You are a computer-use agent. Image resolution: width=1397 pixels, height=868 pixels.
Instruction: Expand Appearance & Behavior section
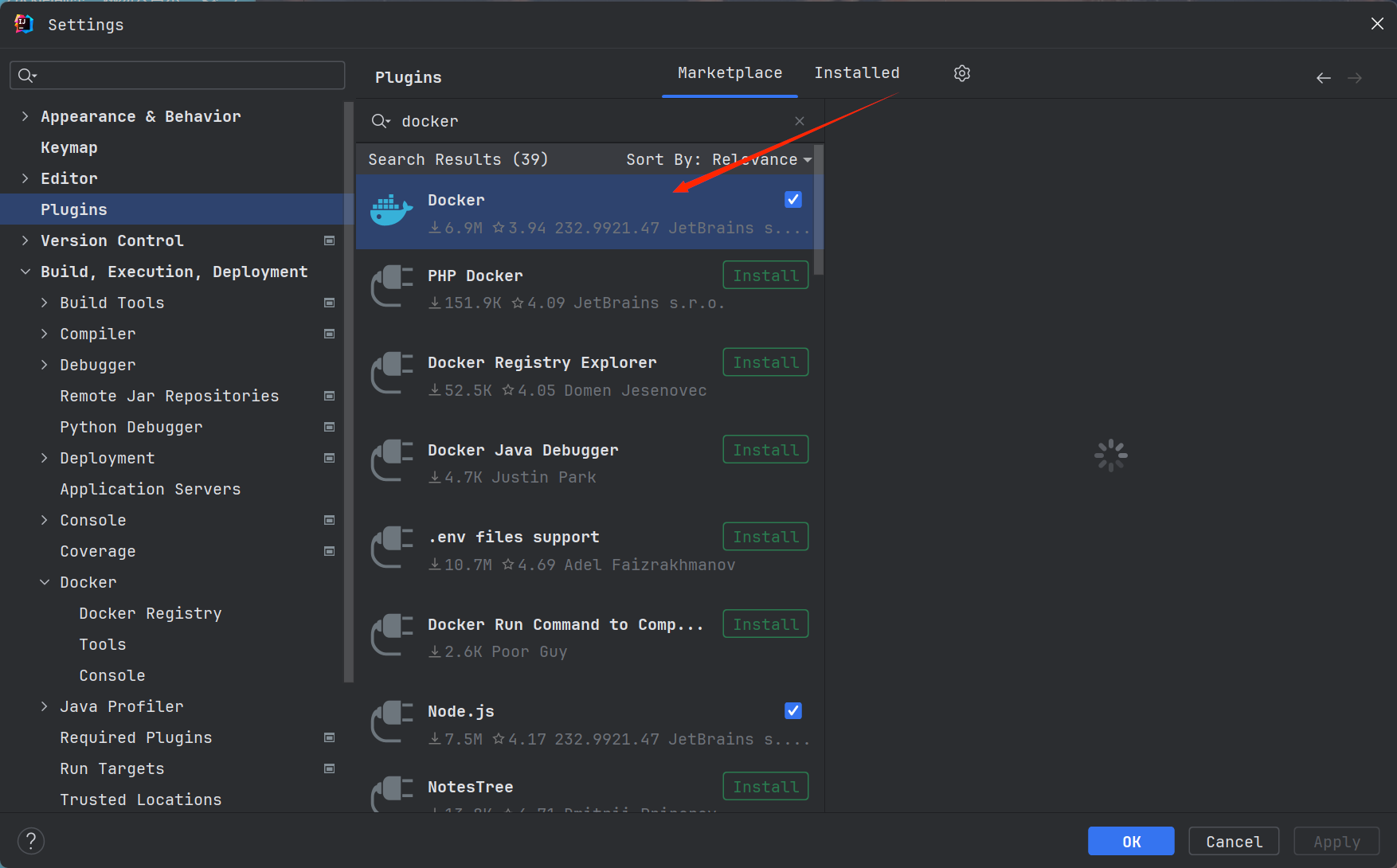pos(25,116)
